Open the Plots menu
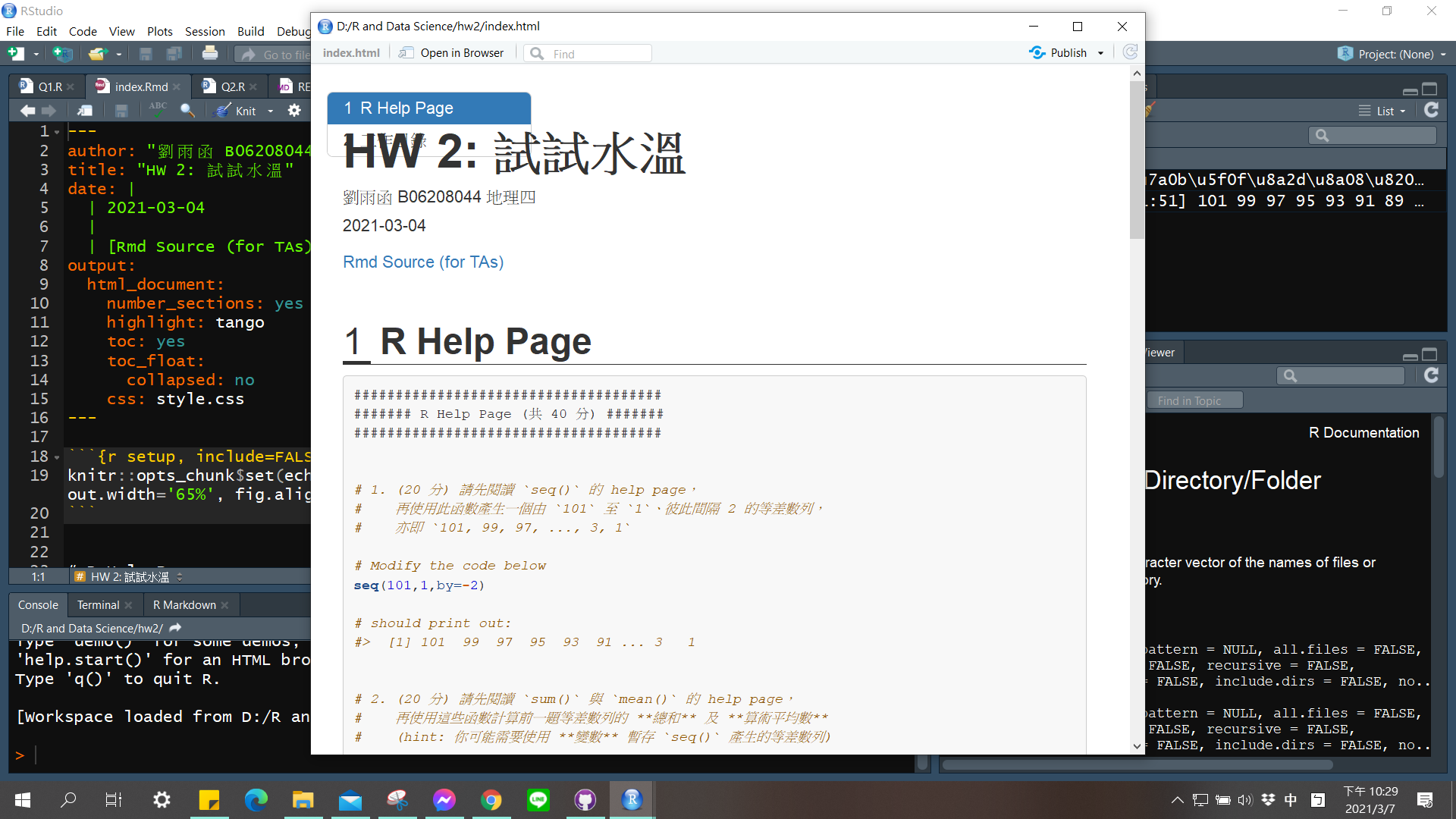The image size is (1456, 819). 159,31
